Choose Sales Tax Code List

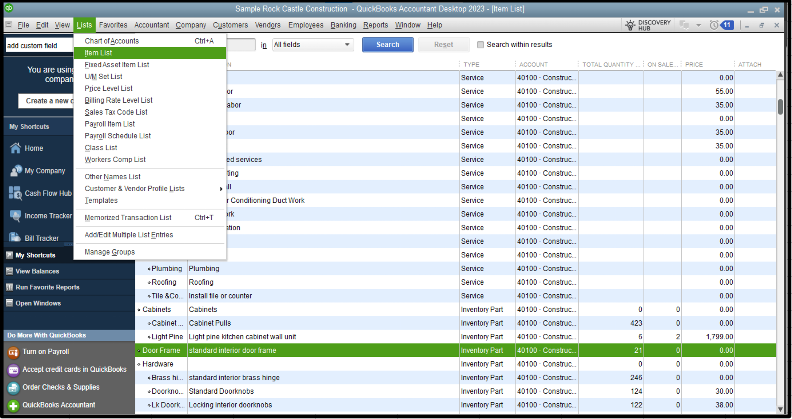click(x=150, y=112)
